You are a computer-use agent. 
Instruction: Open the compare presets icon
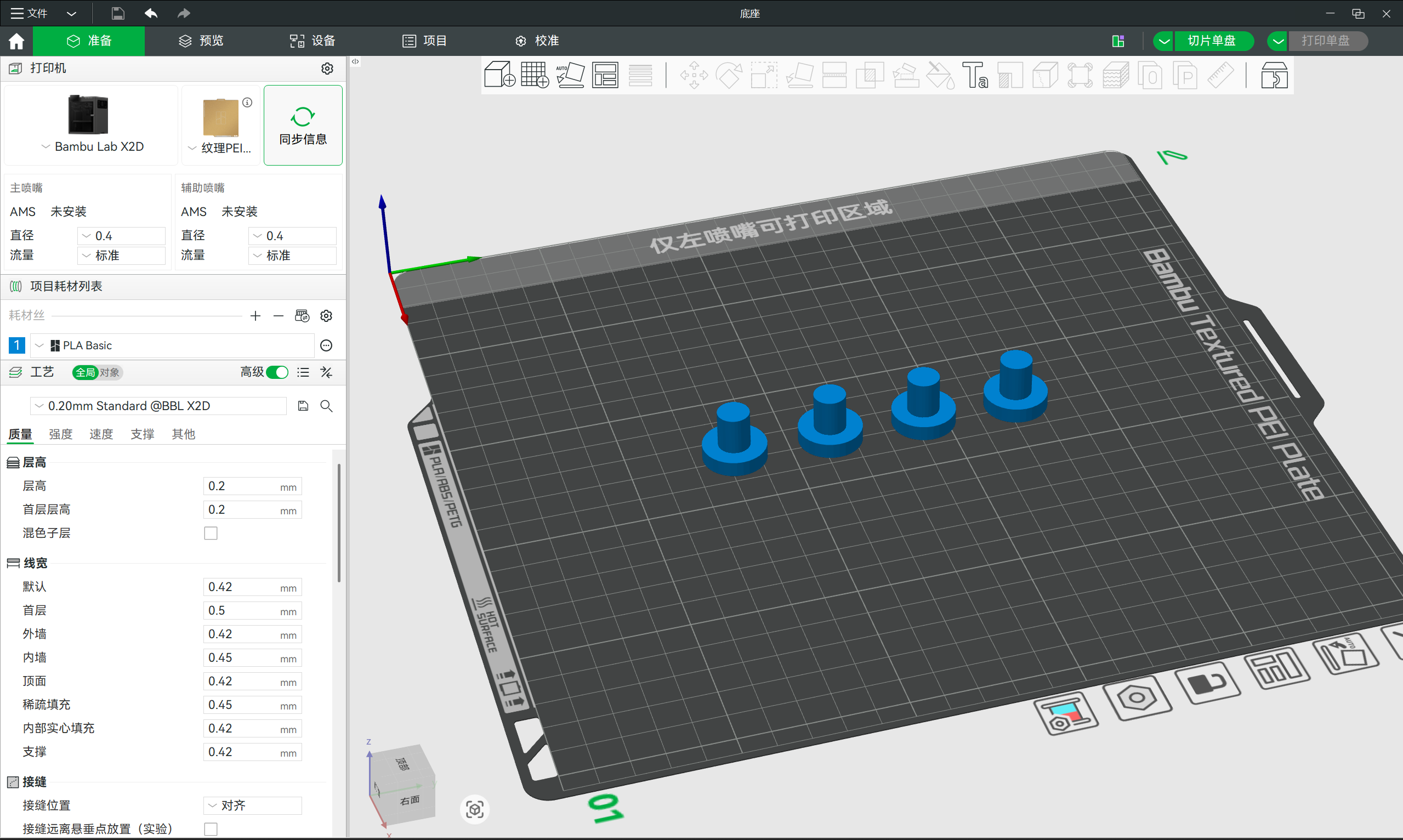tap(327, 372)
